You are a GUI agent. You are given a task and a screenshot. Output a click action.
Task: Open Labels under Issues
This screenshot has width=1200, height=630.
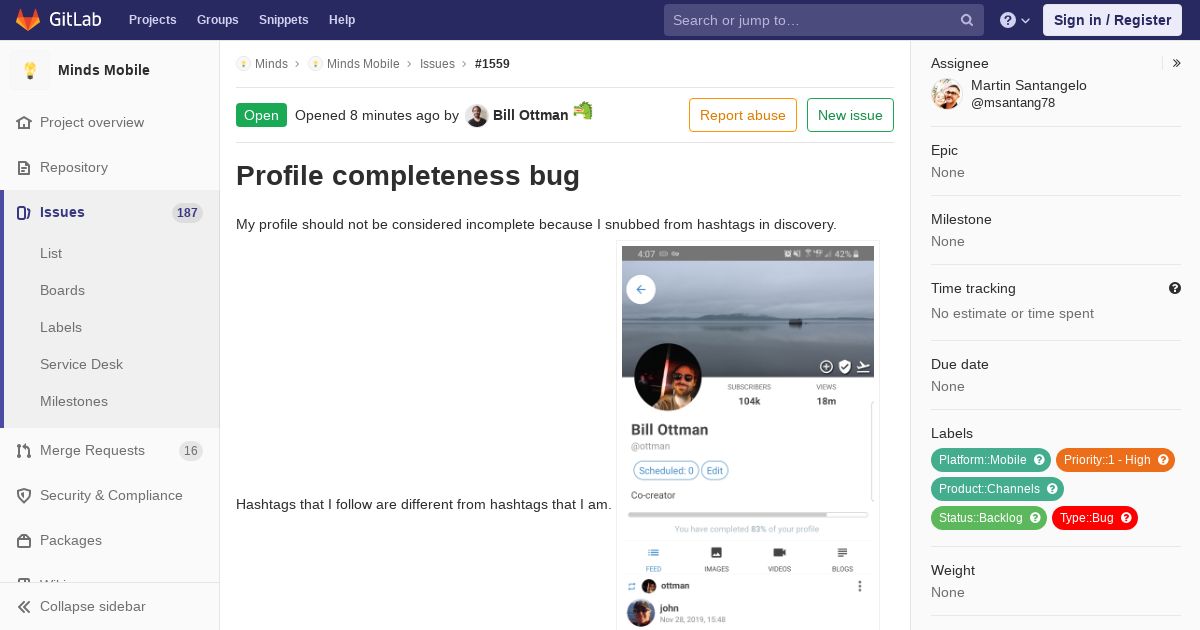click(x=61, y=327)
